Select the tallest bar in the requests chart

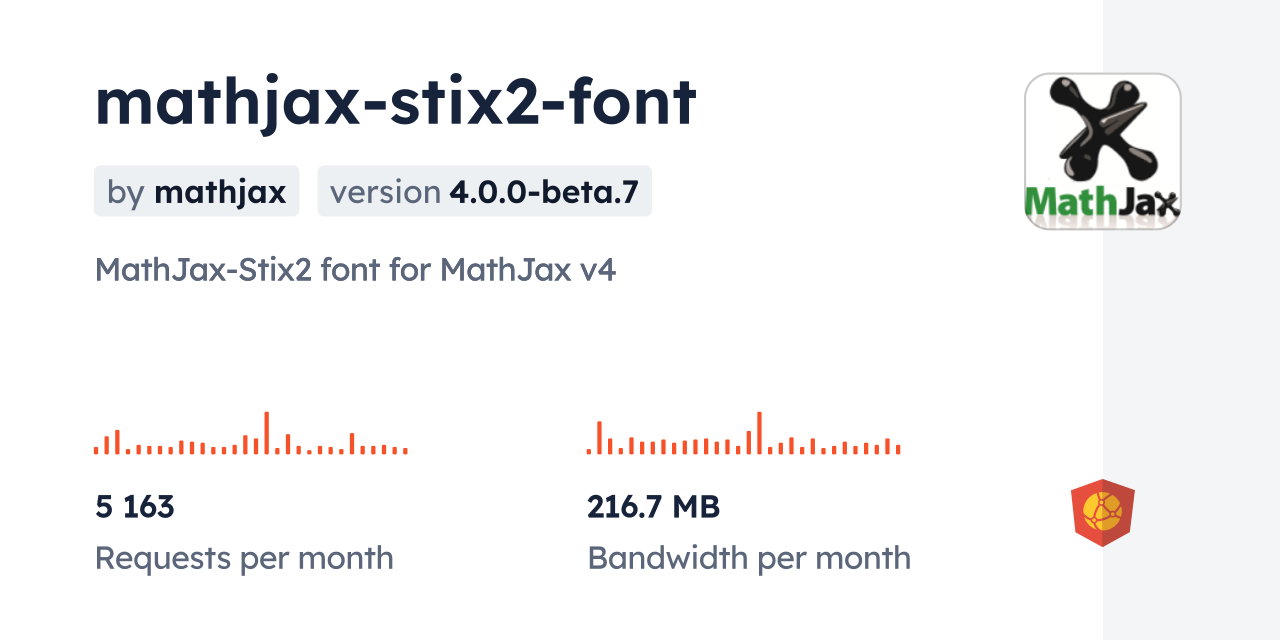(266, 433)
